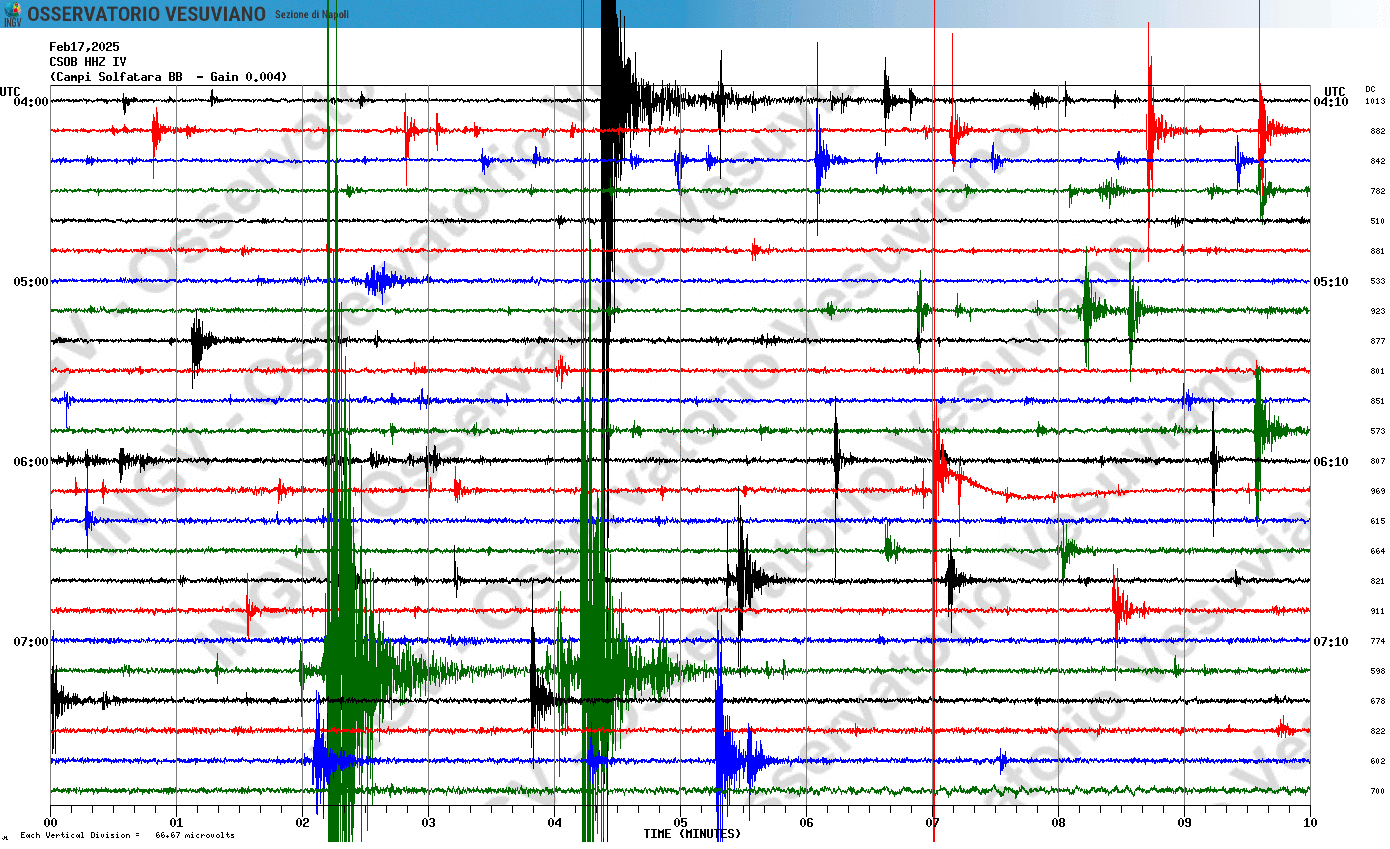Click minute tick label 07
Viewport: 1390px width, 849px height.
pyautogui.click(x=932, y=823)
